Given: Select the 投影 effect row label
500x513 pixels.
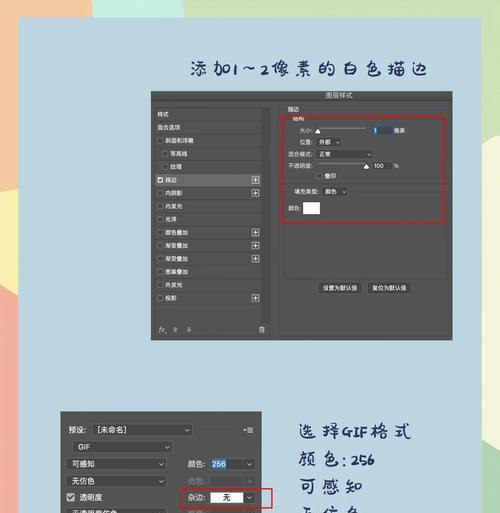Looking at the screenshot, I should pos(171,298).
